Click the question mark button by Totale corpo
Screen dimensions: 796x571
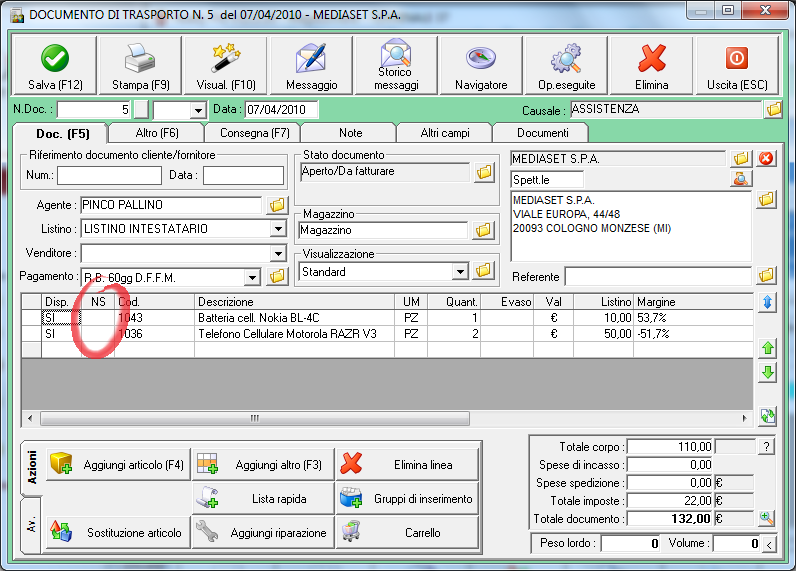(x=766, y=447)
